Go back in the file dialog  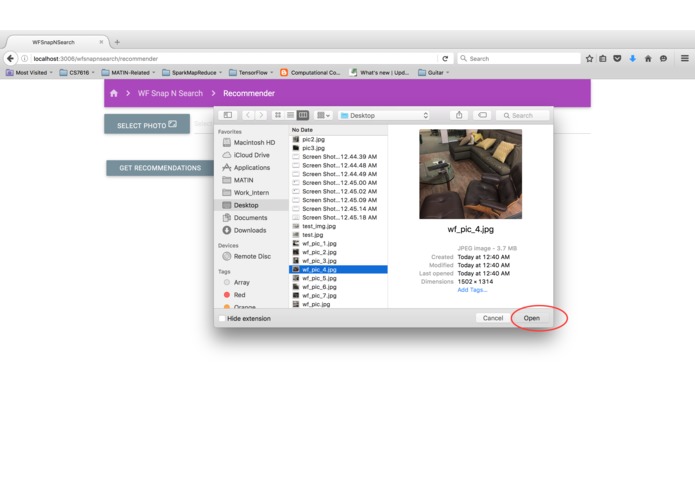248,115
